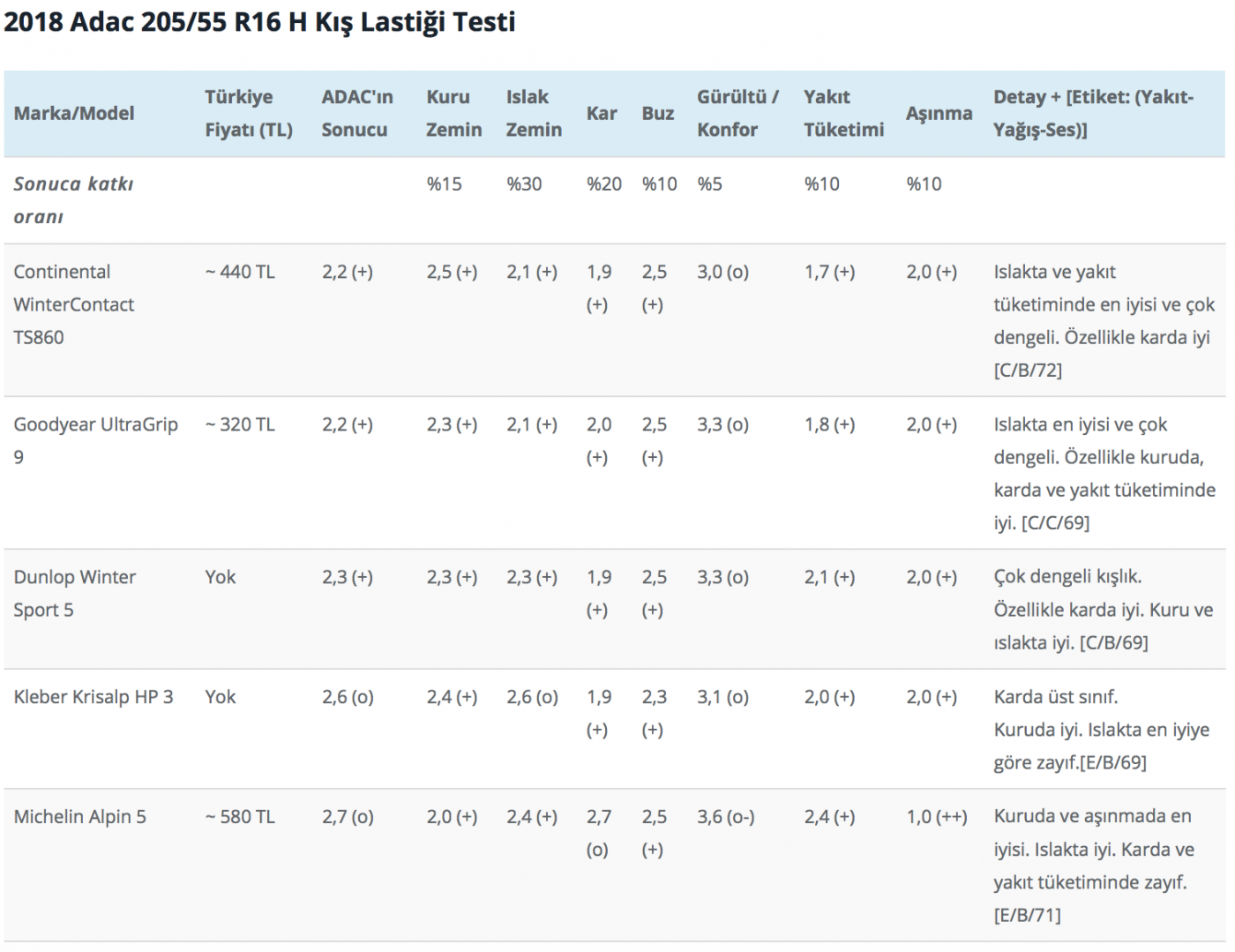Click the 'Yakıt Tüketimi' column header
1235x952 pixels.
(x=843, y=113)
